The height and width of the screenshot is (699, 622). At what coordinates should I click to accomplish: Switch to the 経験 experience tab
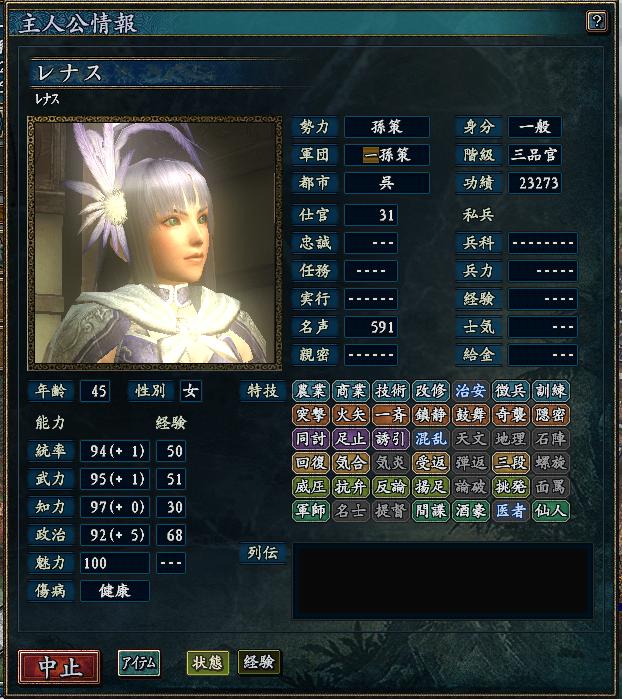coord(259,662)
